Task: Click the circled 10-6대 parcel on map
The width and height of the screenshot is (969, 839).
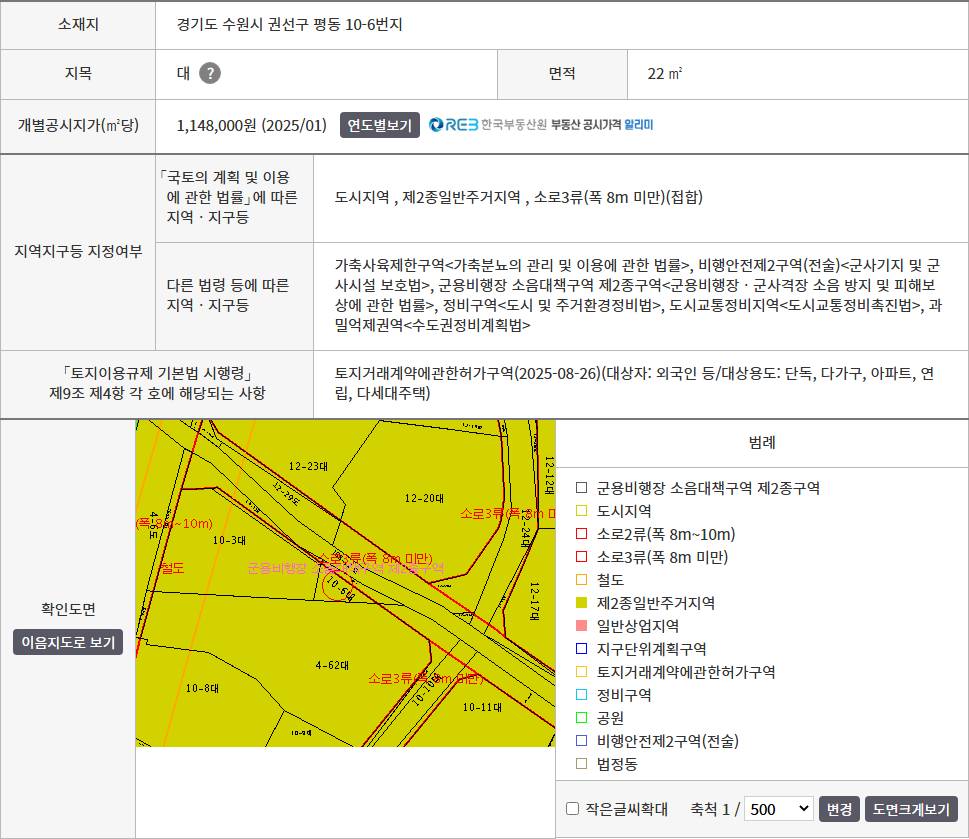Action: click(339, 586)
